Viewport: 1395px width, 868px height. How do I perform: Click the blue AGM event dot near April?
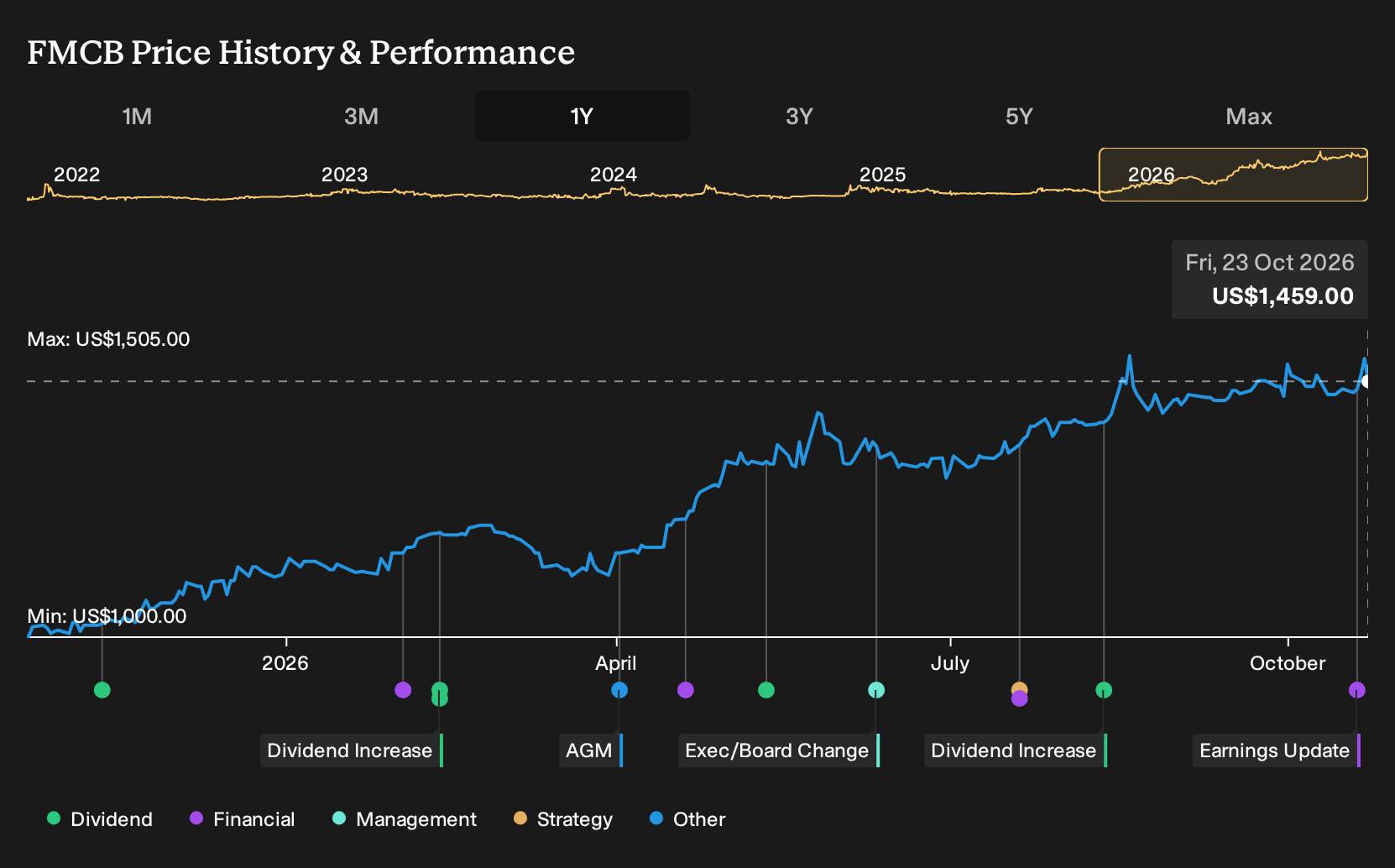pyautogui.click(x=619, y=690)
